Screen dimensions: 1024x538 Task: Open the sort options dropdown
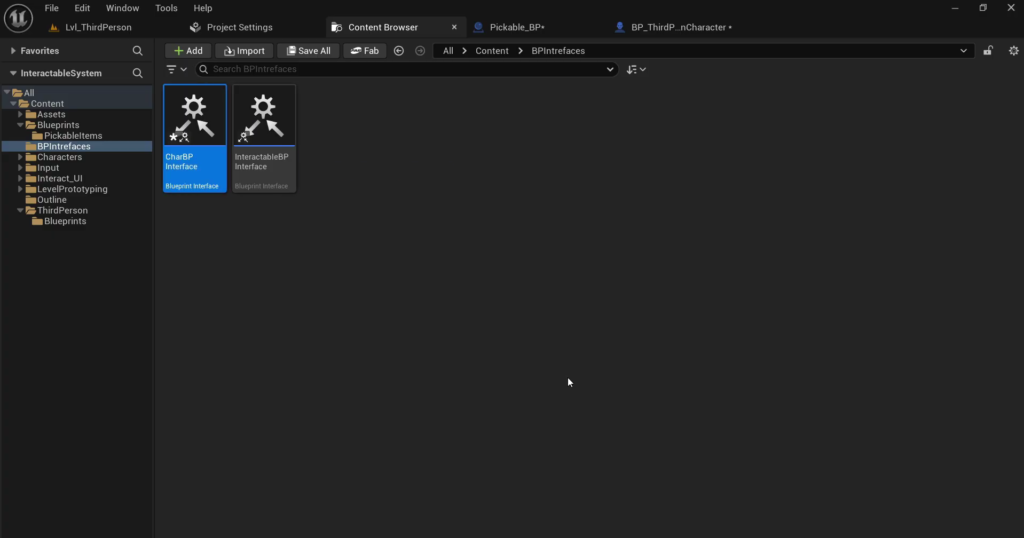point(636,69)
